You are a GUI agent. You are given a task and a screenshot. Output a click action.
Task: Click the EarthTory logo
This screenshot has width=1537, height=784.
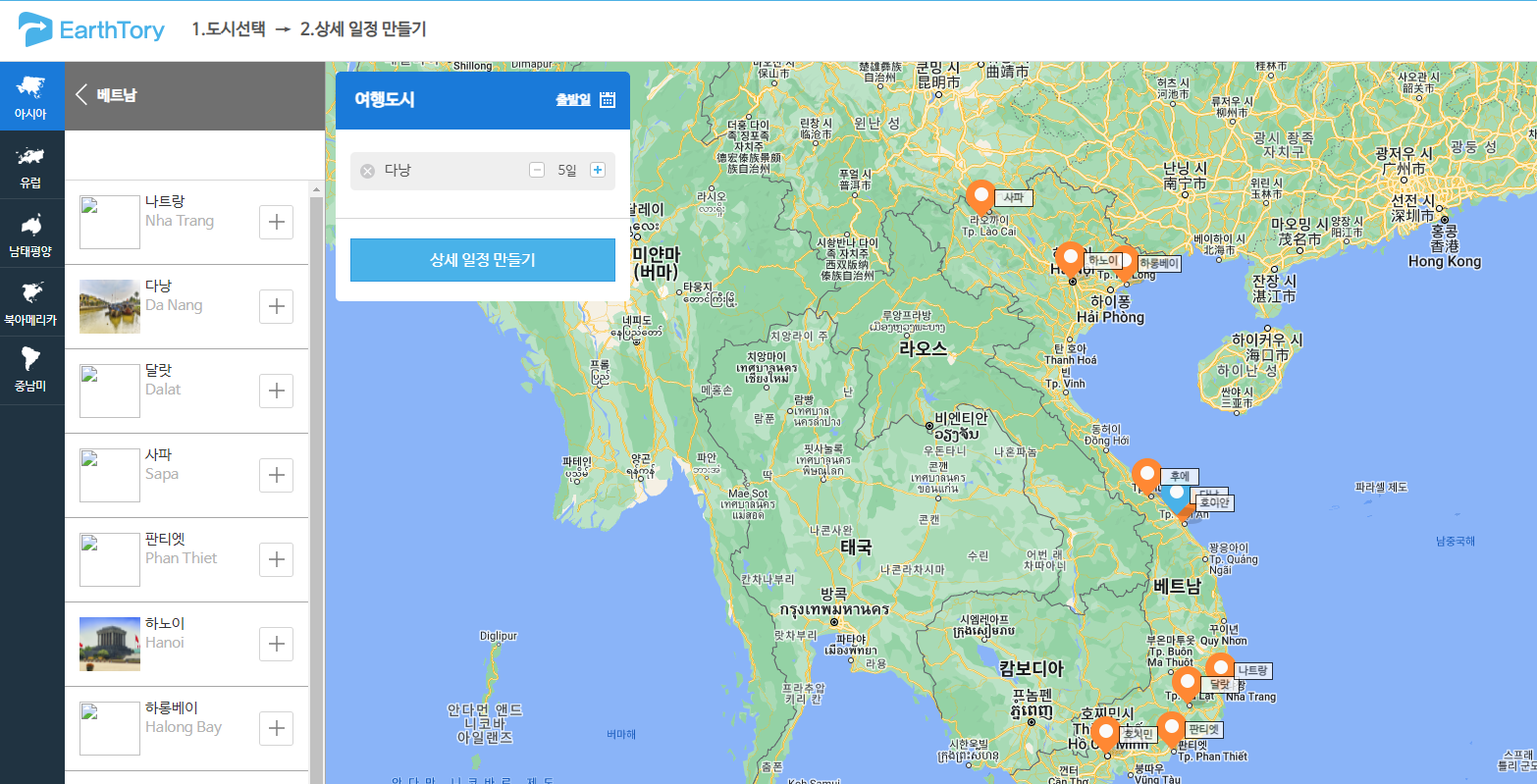(x=92, y=30)
